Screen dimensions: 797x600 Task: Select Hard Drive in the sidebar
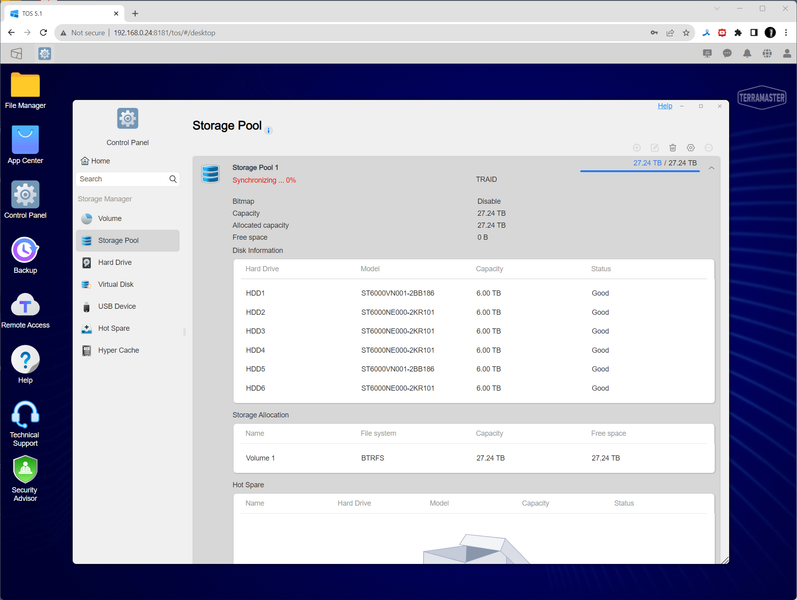click(128, 262)
